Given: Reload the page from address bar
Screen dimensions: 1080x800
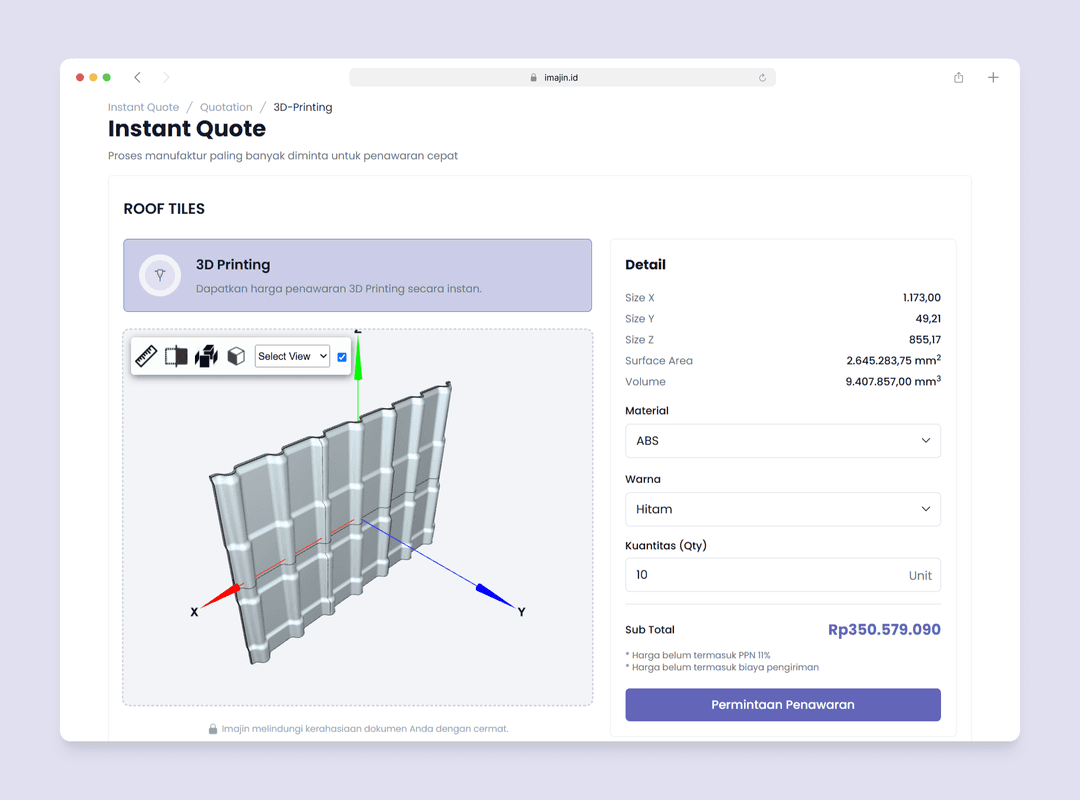Looking at the screenshot, I should tap(762, 78).
